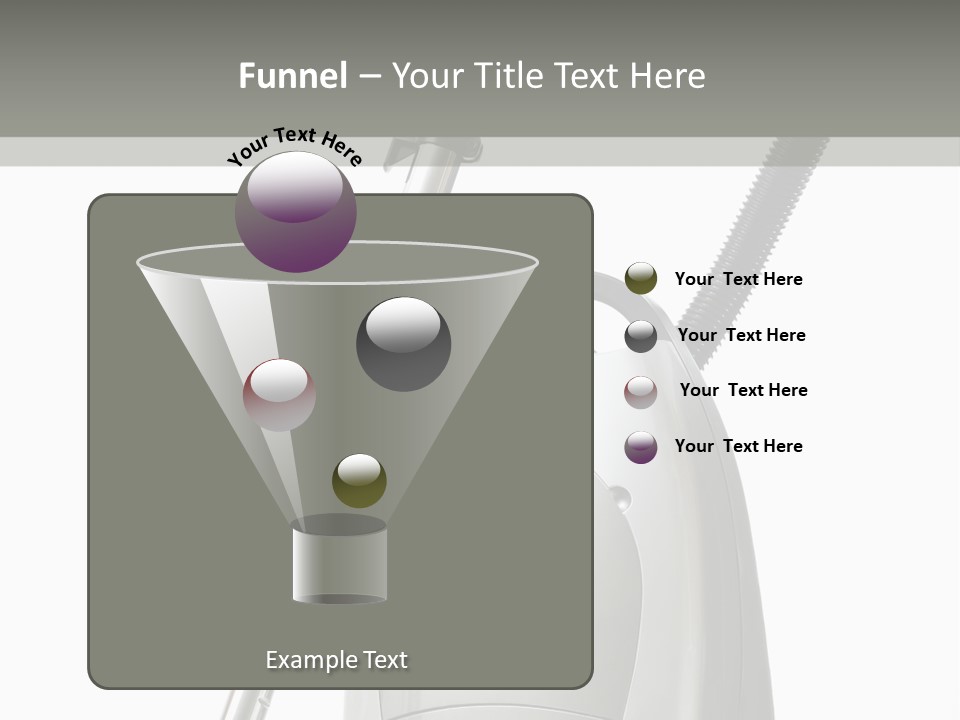Click the small round button on the vacuum body
The height and width of the screenshot is (720, 960).
coord(620,498)
